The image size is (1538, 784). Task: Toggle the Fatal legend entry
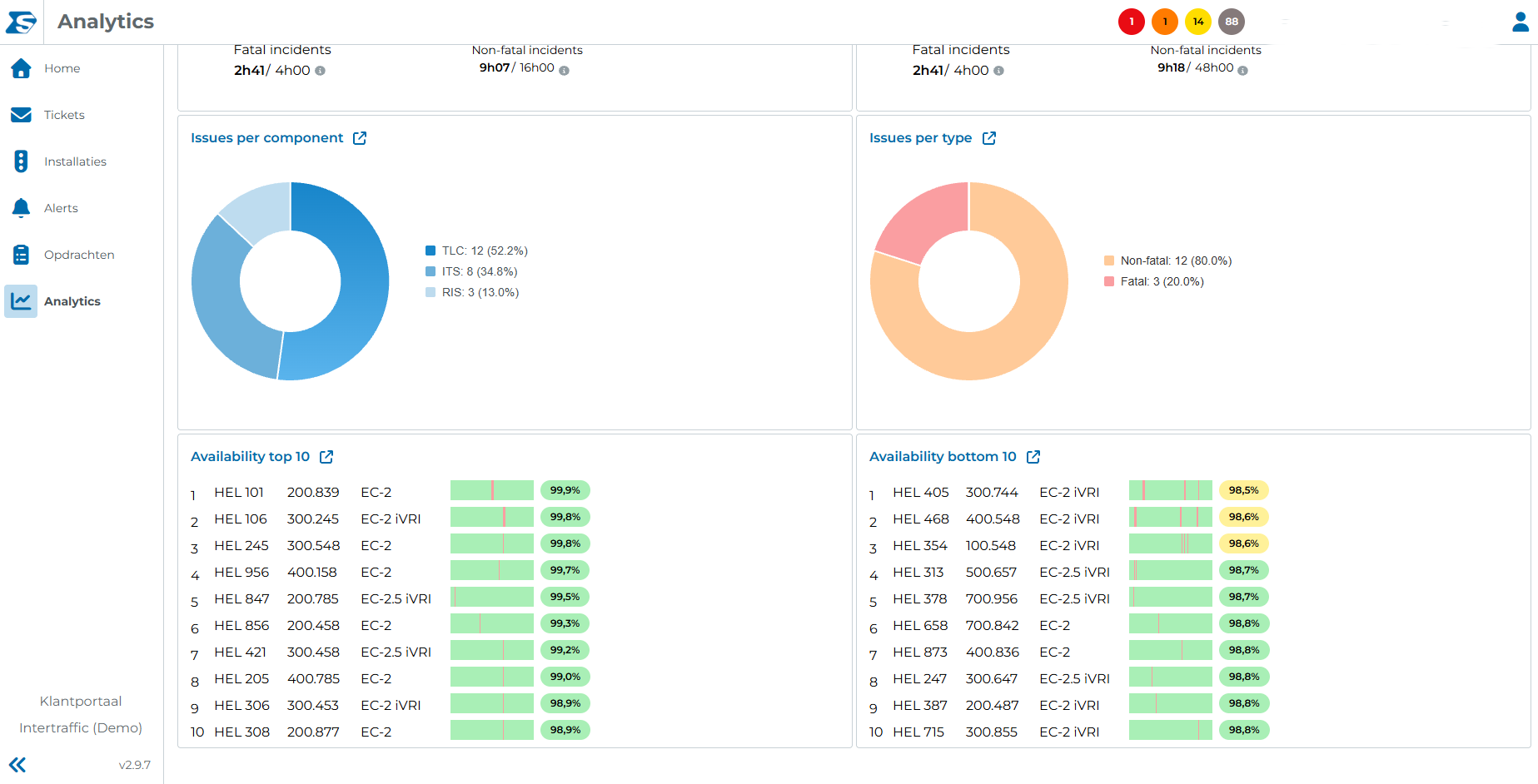pos(1154,281)
